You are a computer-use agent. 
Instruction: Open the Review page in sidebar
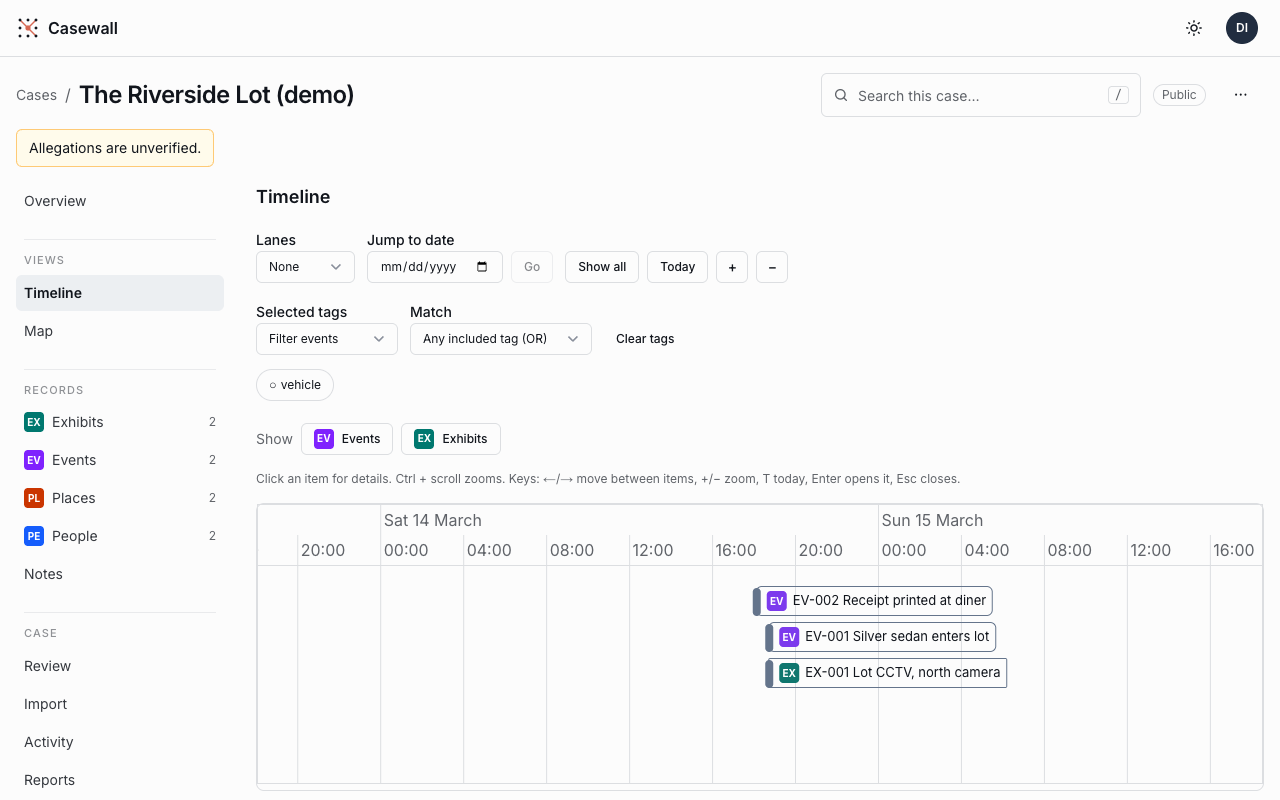tap(120, 666)
